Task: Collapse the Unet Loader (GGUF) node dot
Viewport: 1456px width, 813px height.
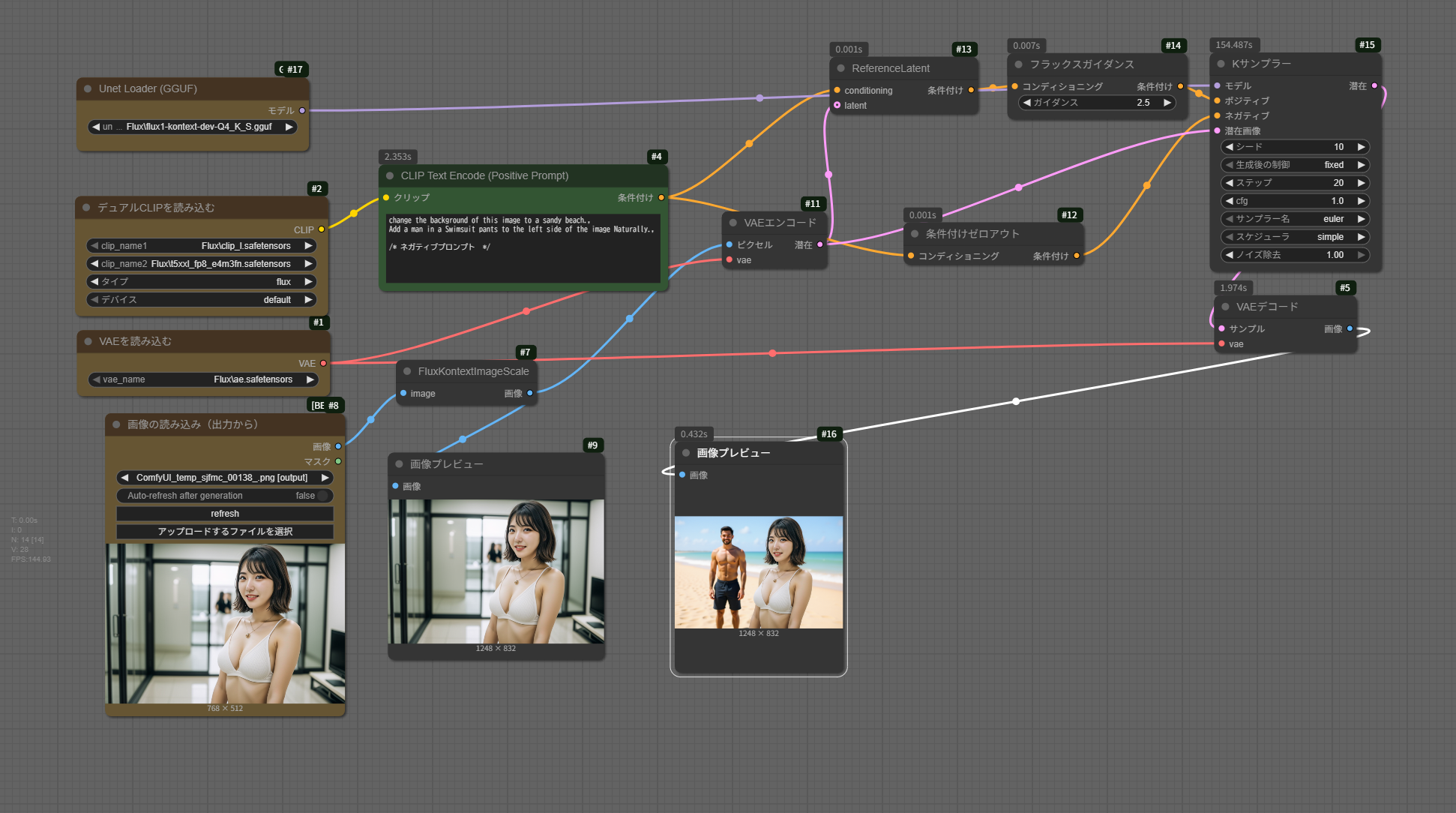Action: (88, 88)
